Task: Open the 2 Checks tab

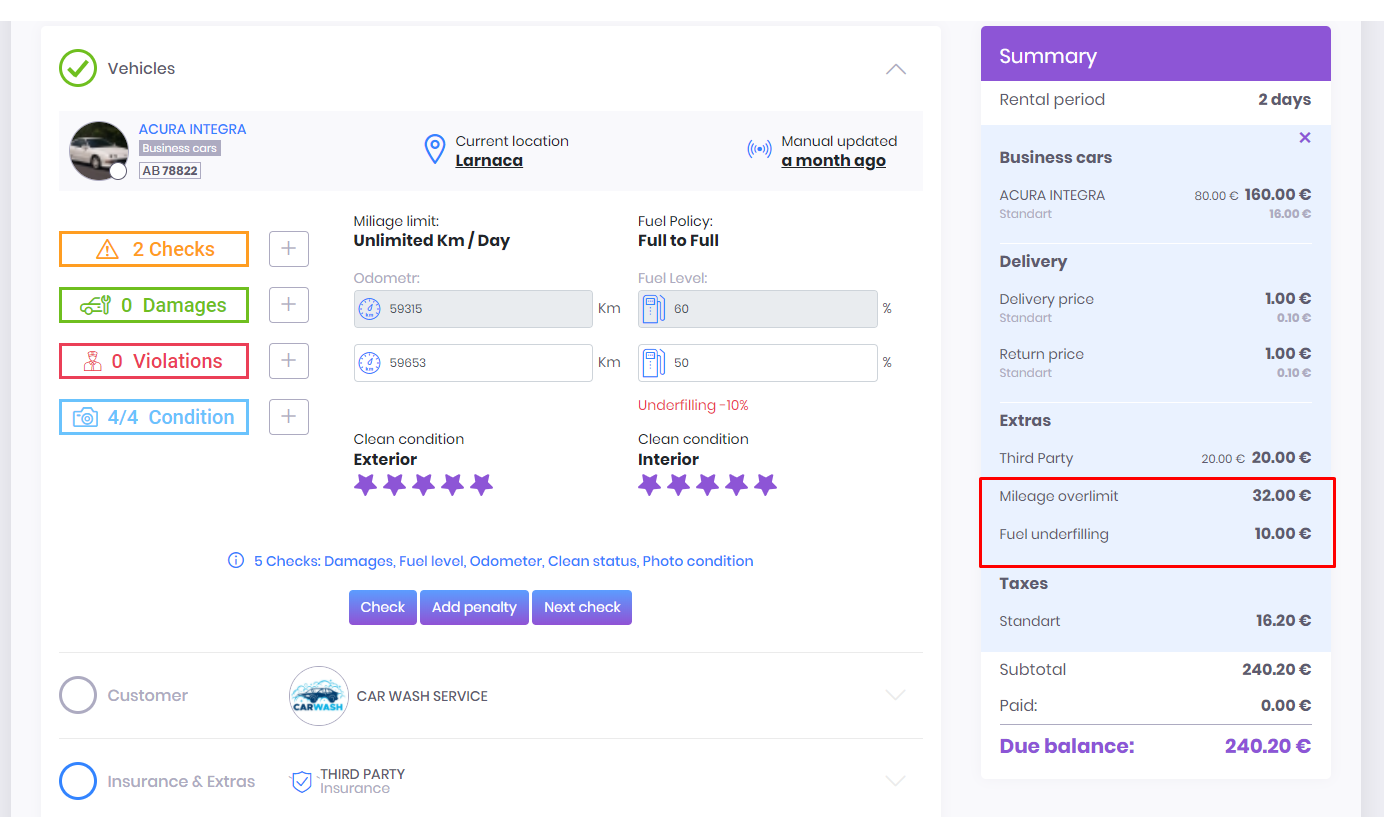Action: click(x=154, y=249)
